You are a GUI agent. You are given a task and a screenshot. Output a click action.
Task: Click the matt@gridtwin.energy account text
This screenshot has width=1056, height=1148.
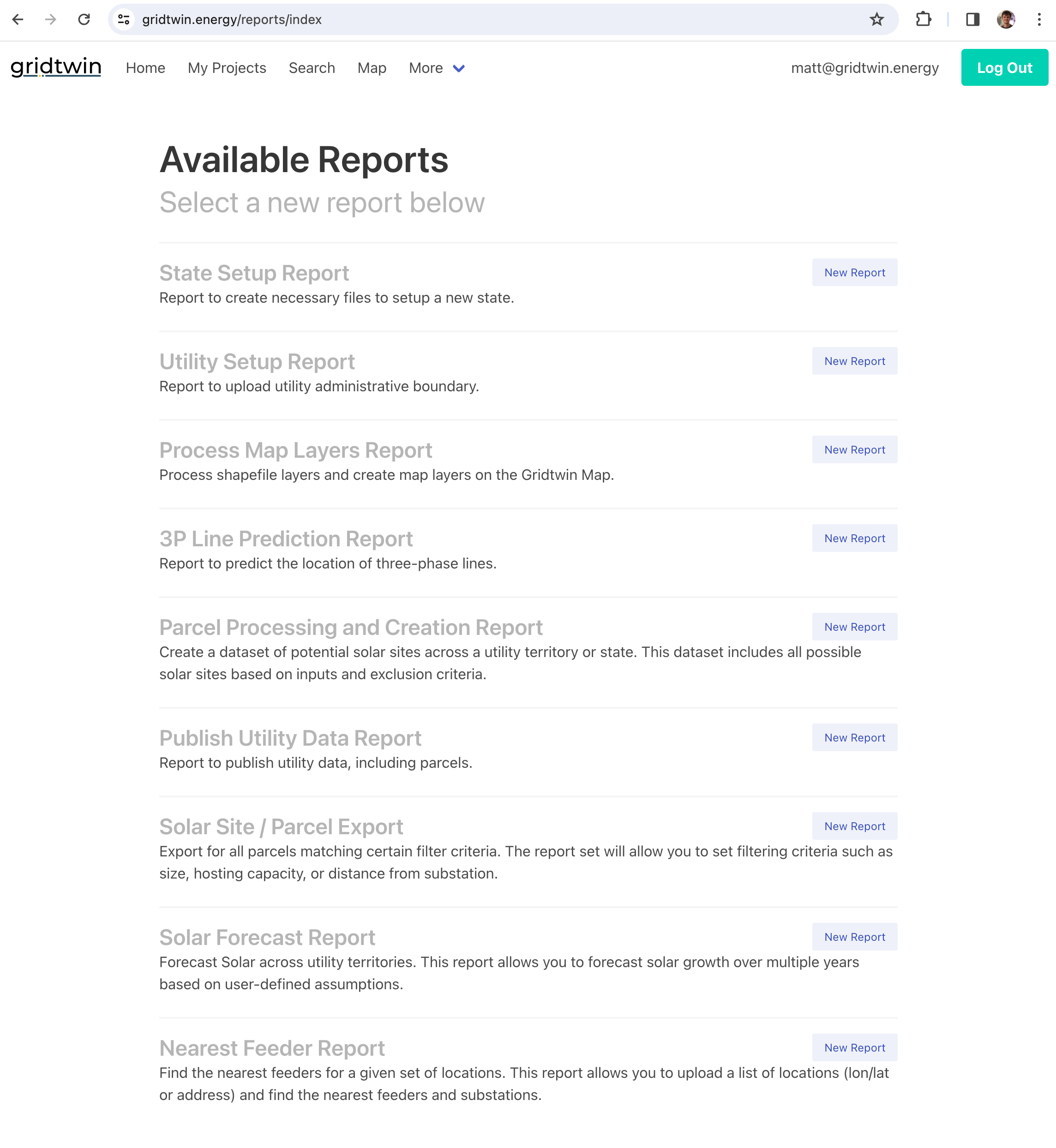pos(864,68)
